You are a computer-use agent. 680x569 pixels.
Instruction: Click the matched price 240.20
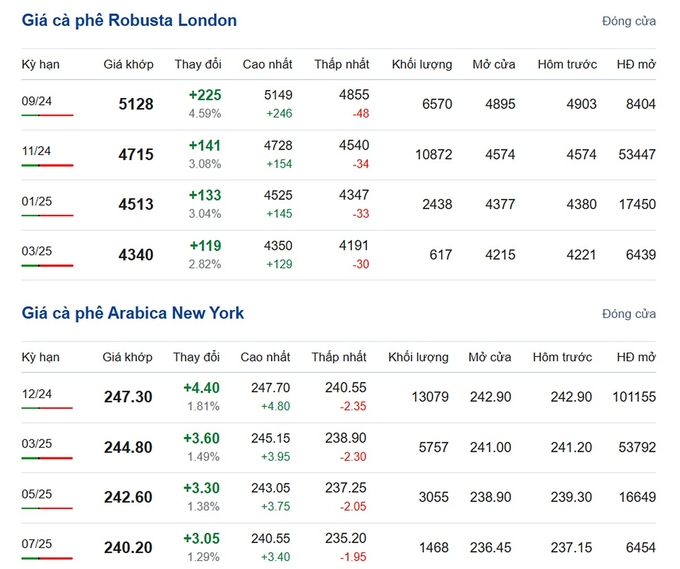click(x=128, y=547)
